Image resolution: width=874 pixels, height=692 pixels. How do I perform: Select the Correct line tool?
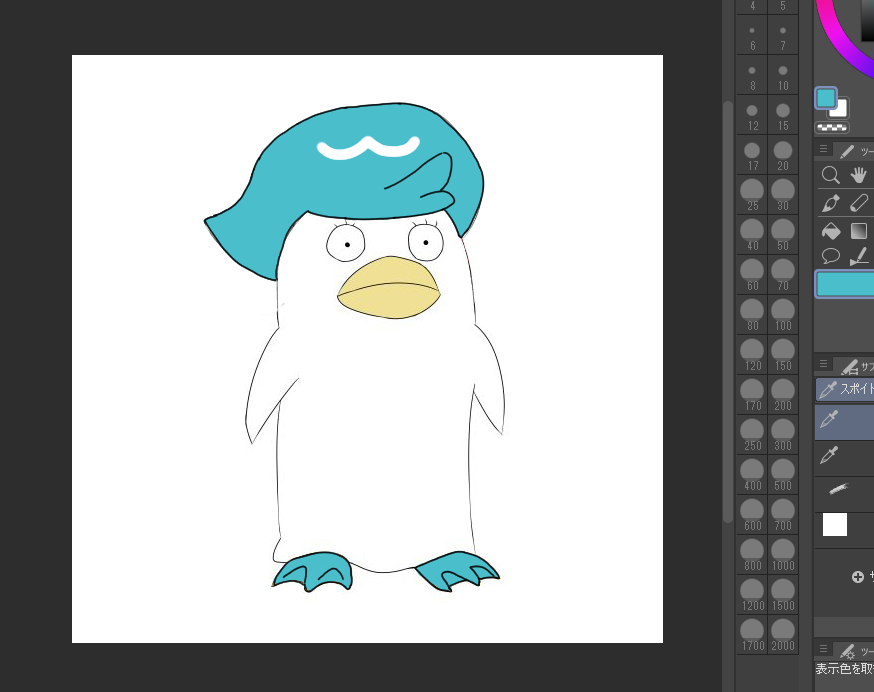pyautogui.click(x=859, y=256)
